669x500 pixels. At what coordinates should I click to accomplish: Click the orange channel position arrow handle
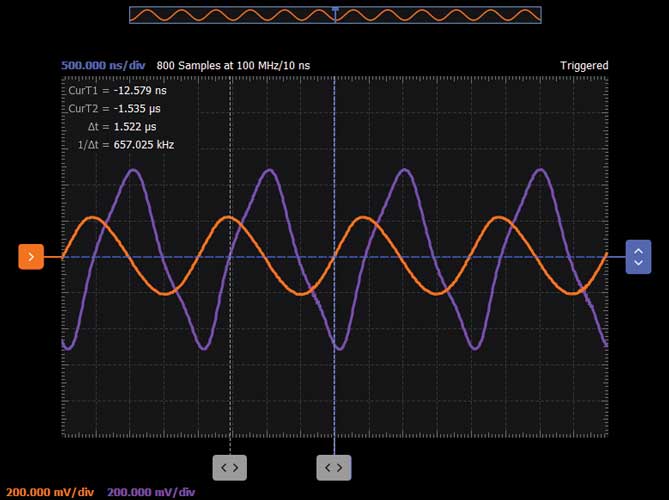[31, 257]
